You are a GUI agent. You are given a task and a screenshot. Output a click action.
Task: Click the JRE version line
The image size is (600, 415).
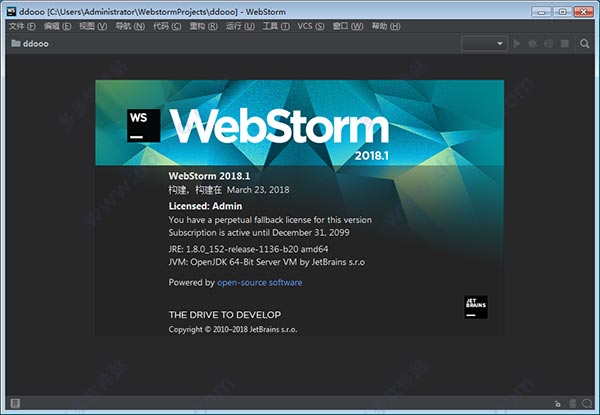[248, 249]
